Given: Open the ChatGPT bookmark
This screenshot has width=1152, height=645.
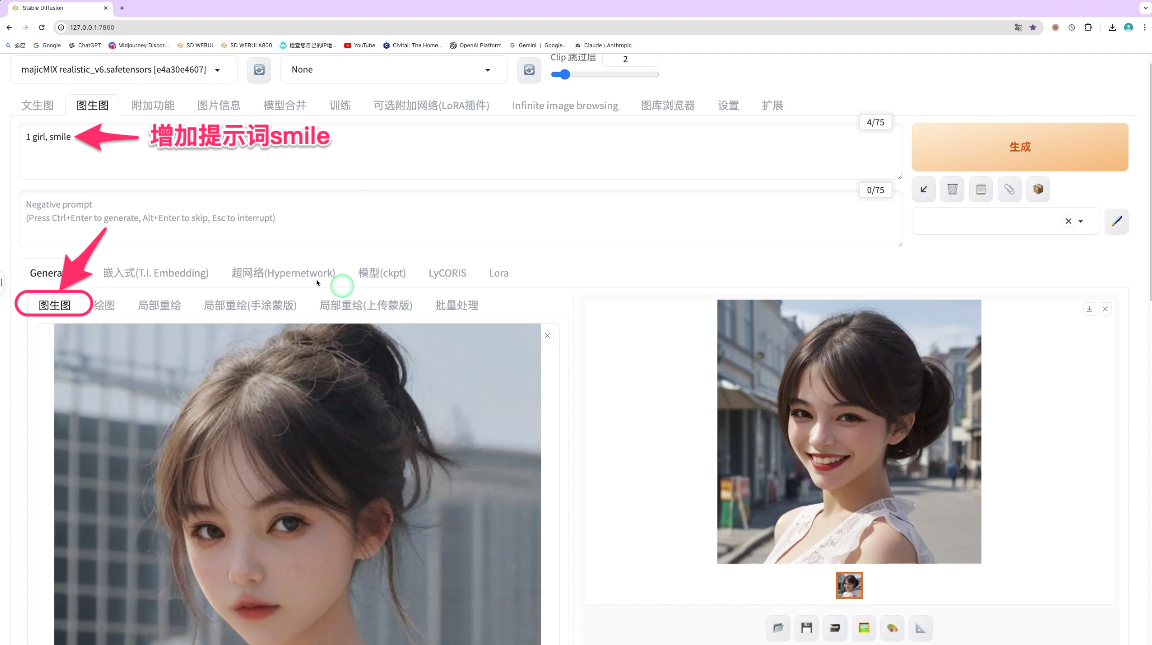Looking at the screenshot, I should click(85, 45).
